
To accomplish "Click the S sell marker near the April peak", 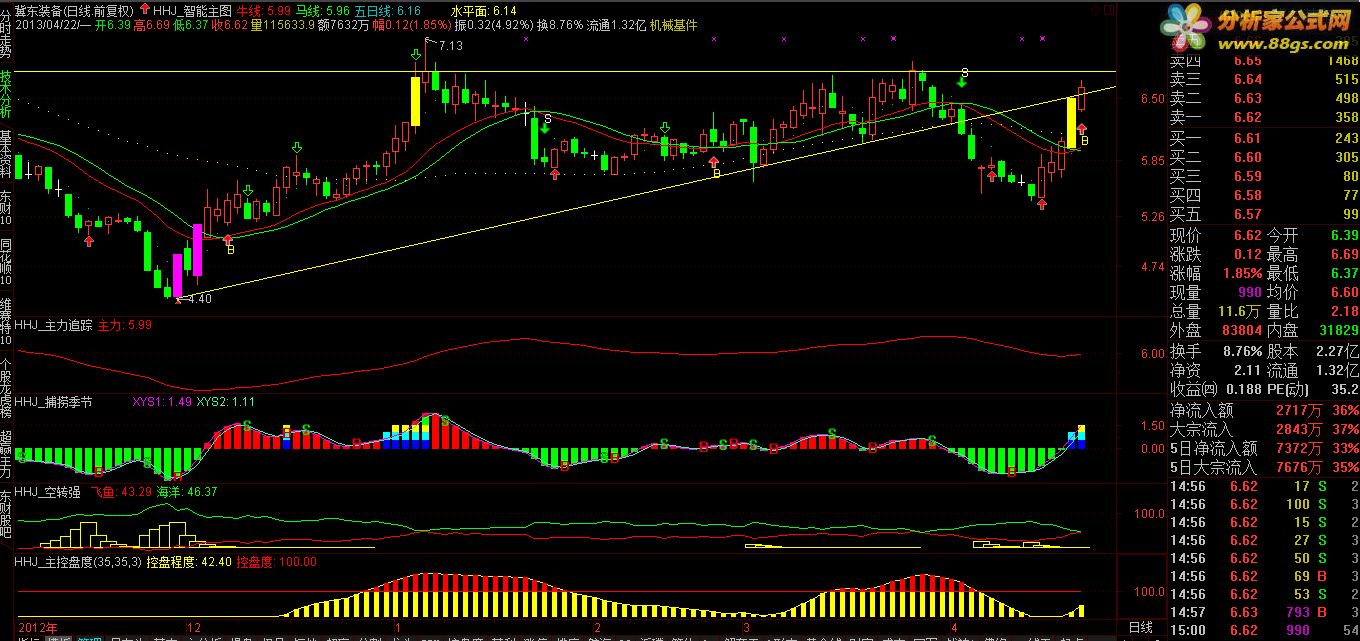I will [965, 72].
